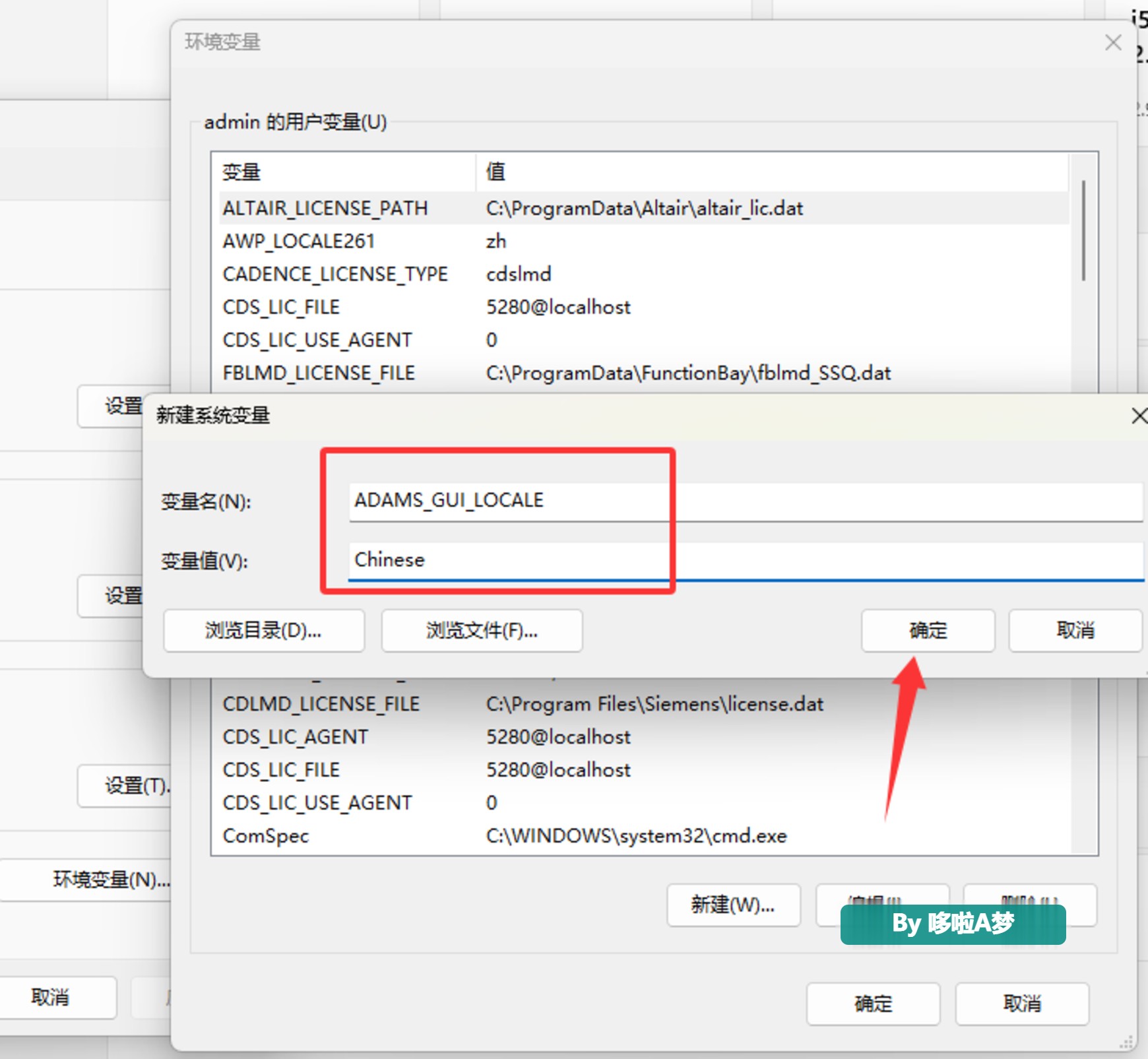This screenshot has height=1059, width=1148.
Task: Select the ALTAIR_LICENSE_PATH user variable row
Action: click(x=643, y=209)
